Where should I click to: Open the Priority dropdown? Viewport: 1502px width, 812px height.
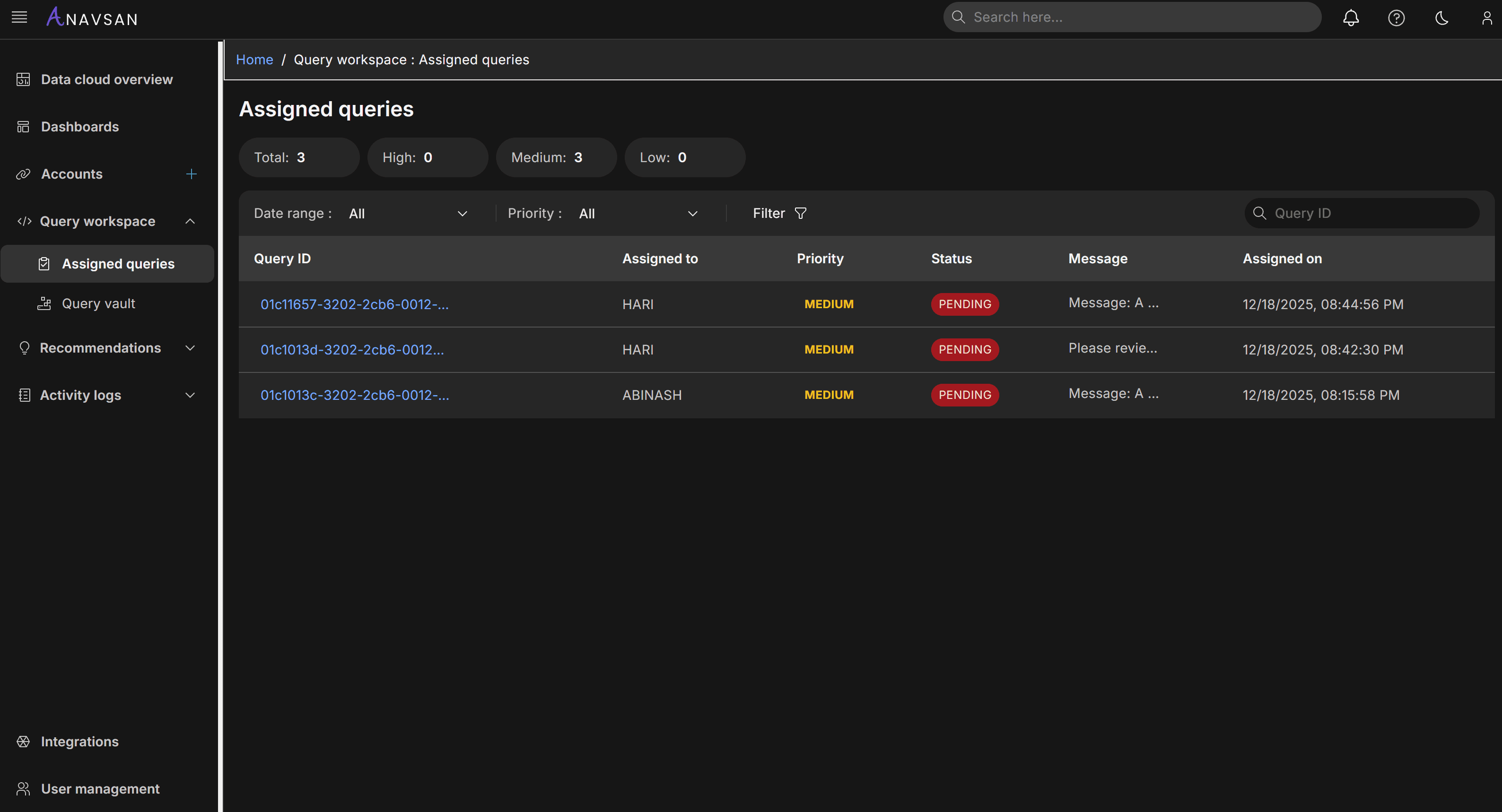pos(638,213)
